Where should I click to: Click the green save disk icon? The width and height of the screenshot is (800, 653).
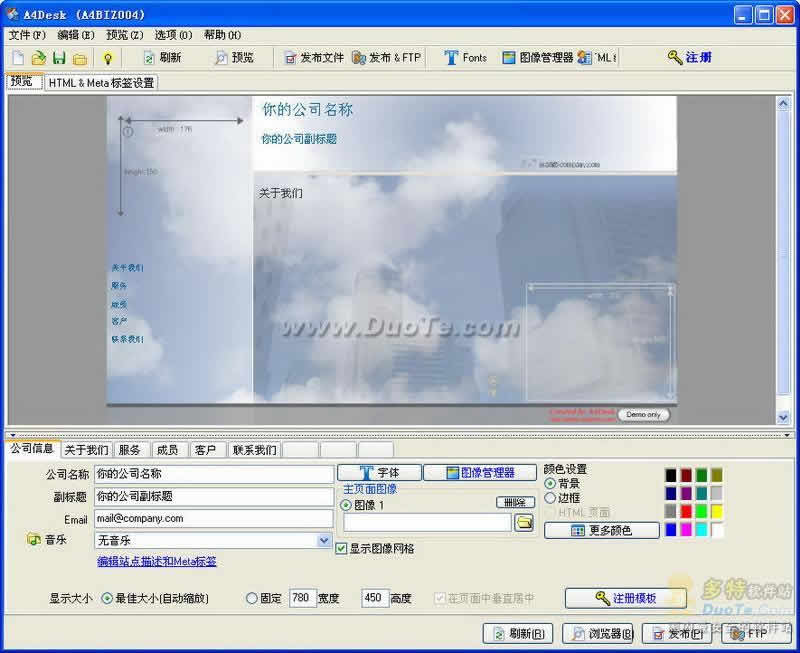pos(59,58)
